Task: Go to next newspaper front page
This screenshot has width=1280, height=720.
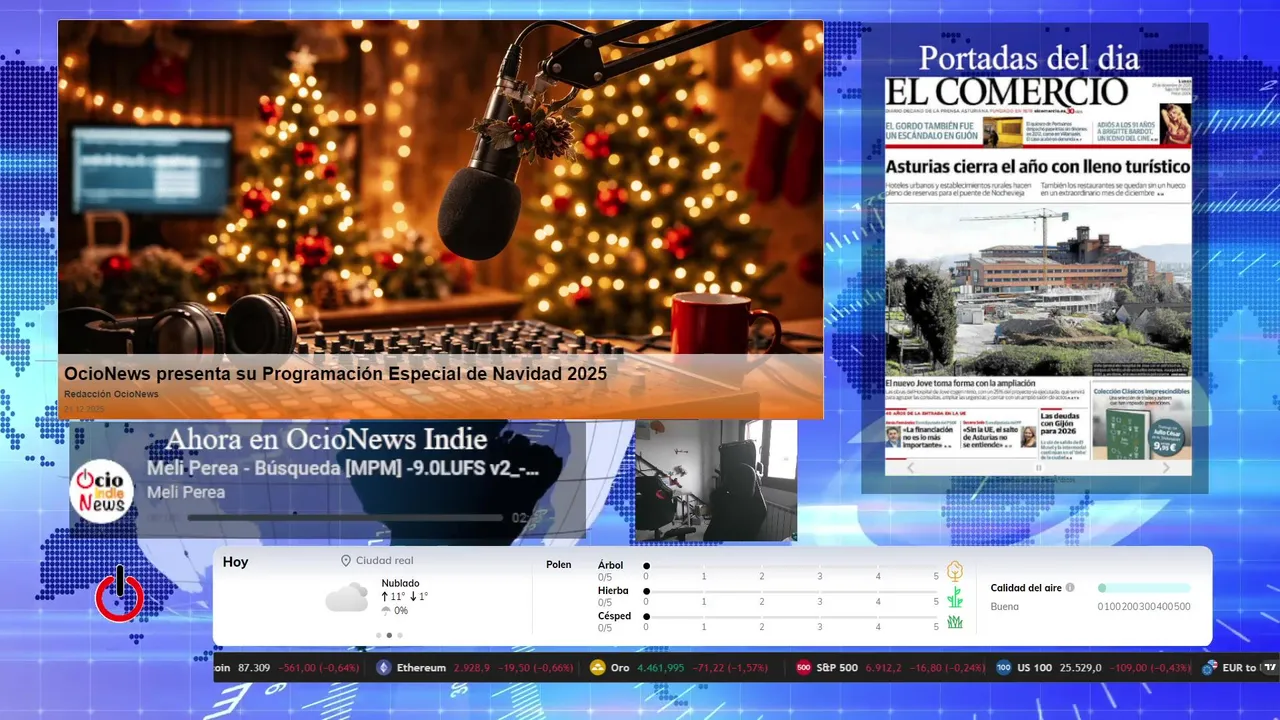Action: click(x=1166, y=468)
